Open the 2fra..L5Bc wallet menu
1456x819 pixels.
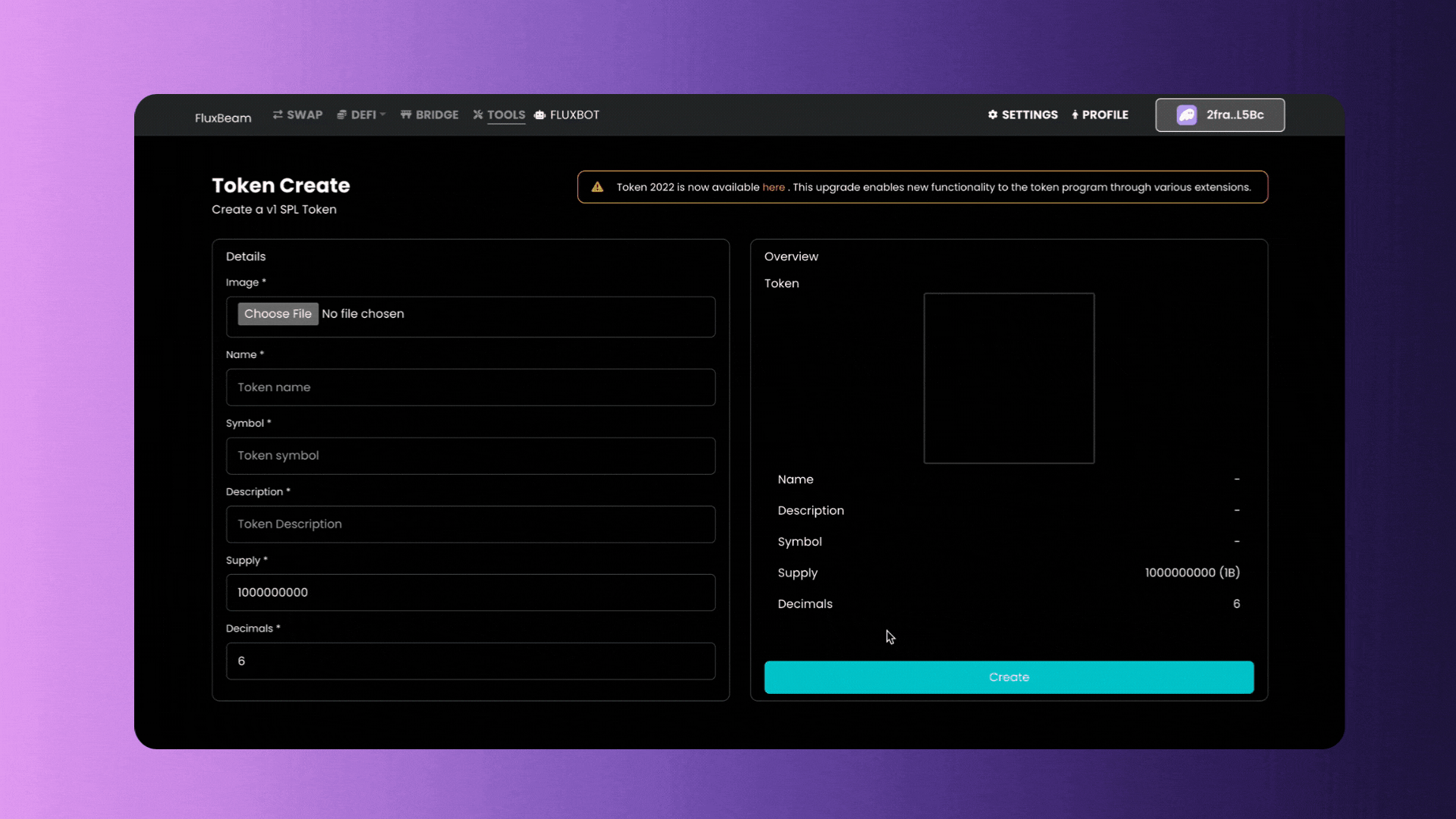(x=1220, y=115)
